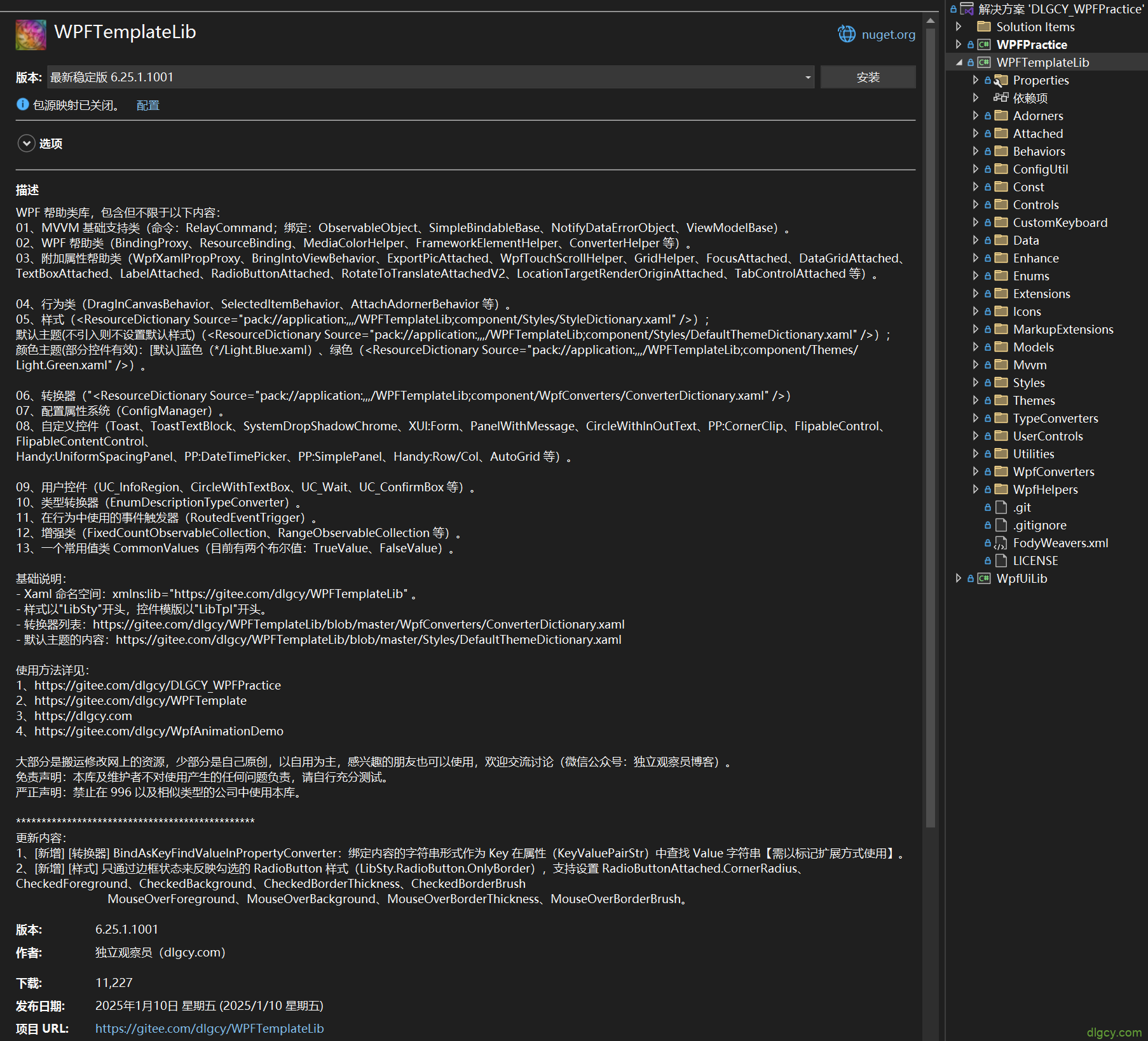Screen dimensions: 1148x1041
Task: Select the Const folder in solution tree
Action: (1028, 187)
